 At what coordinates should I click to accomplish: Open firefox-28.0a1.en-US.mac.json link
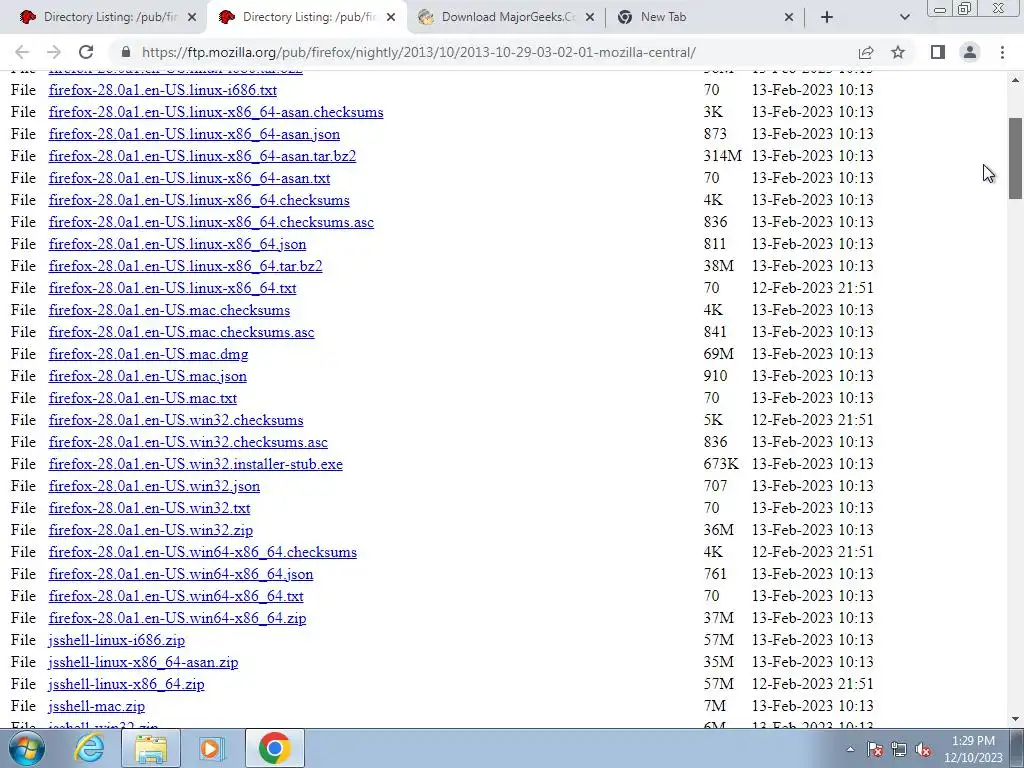[148, 376]
